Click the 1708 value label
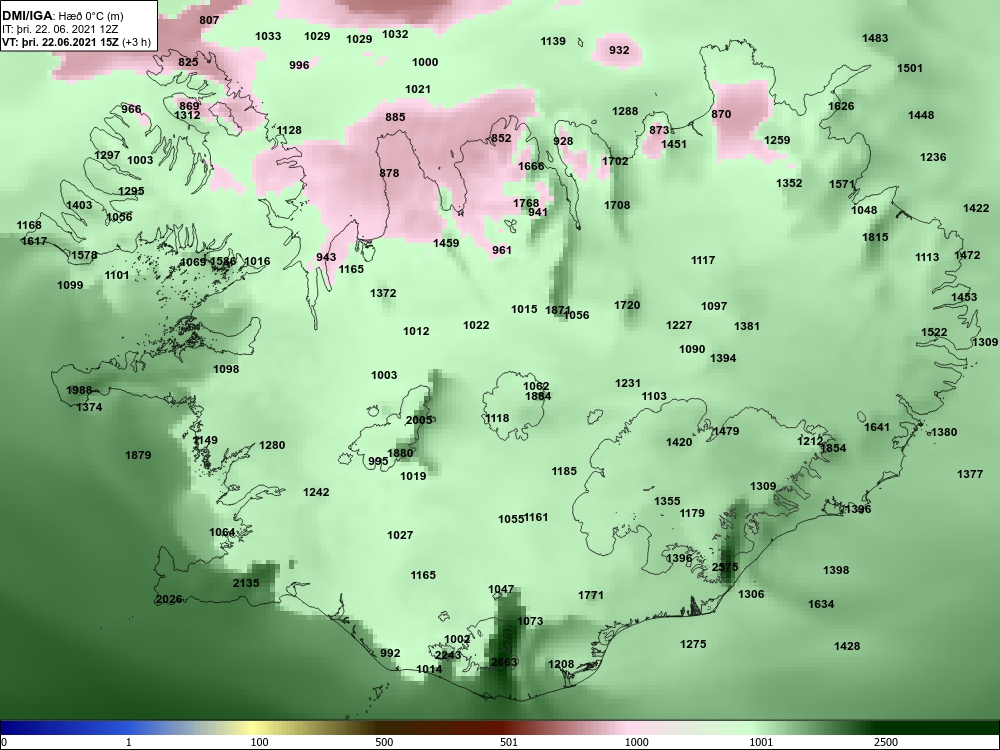The image size is (1000, 750). pyautogui.click(x=617, y=205)
